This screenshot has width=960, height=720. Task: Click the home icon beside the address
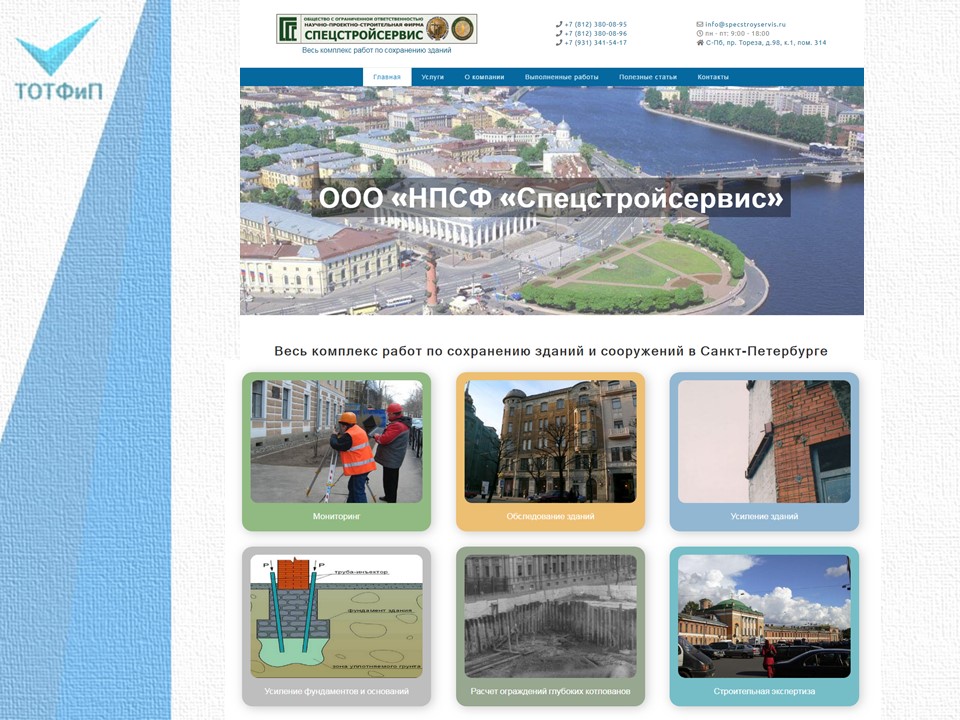click(x=700, y=43)
